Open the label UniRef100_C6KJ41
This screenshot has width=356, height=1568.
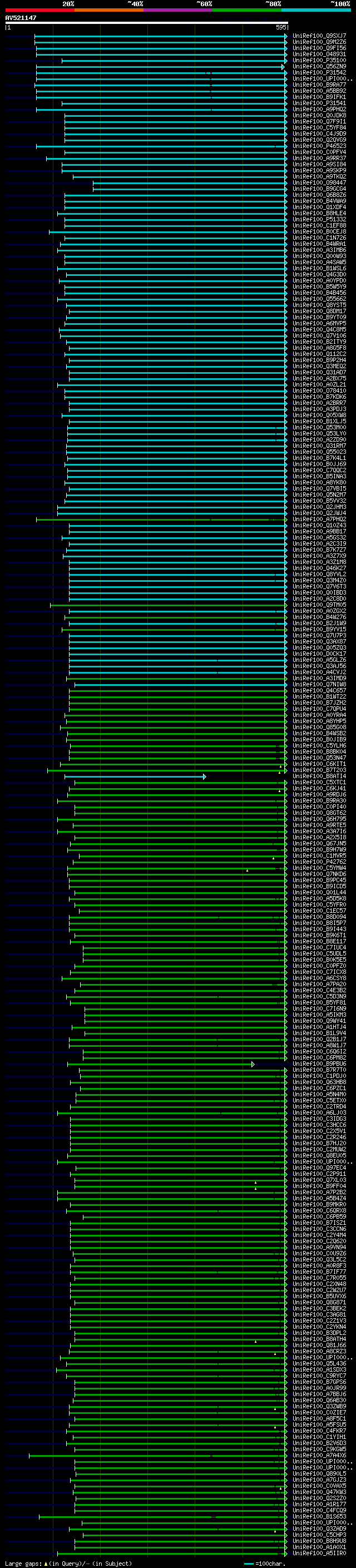[319, 788]
